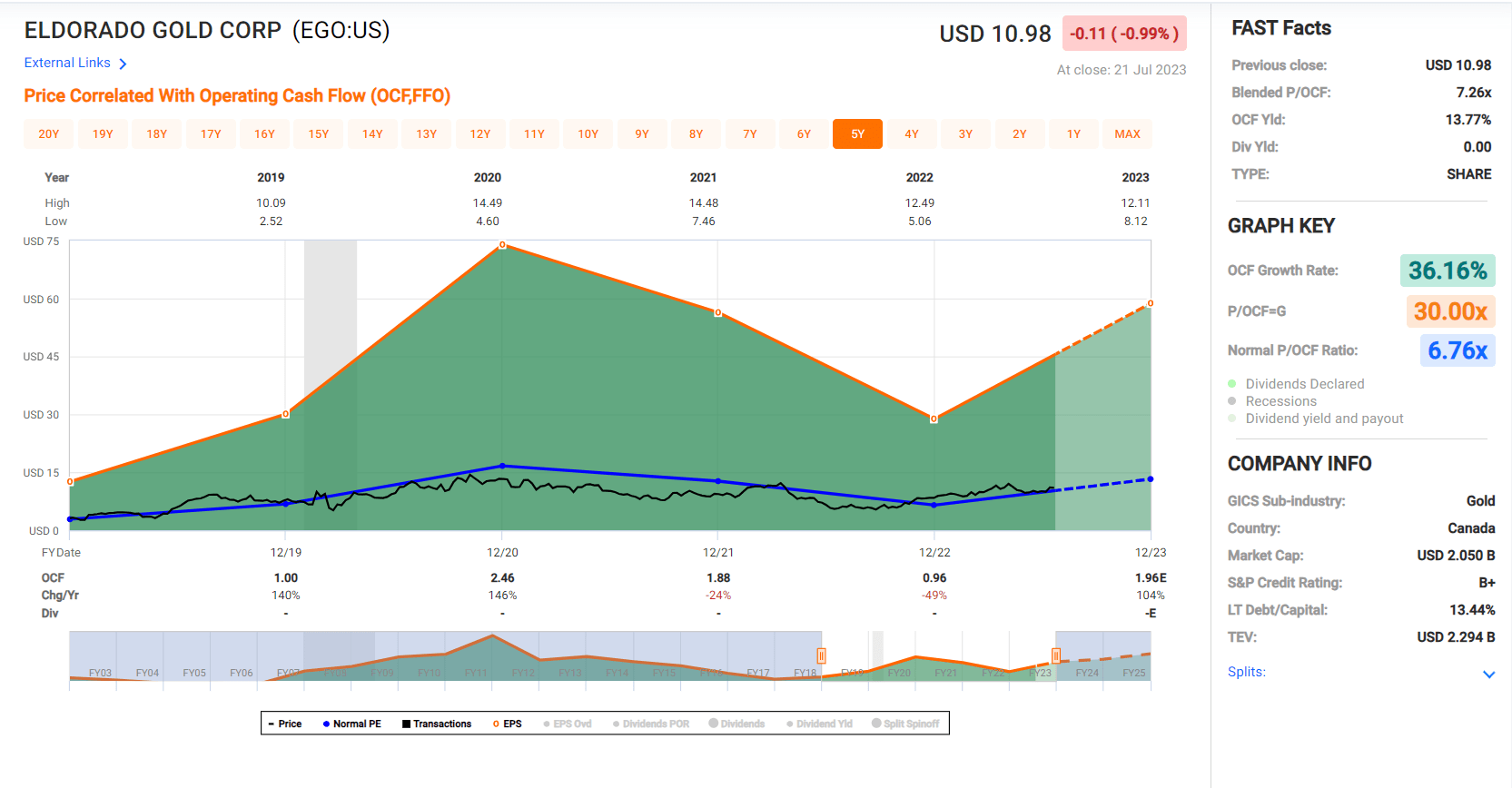1512x788 pixels.
Task: Enable Dividend Yld legend series
Action: (819, 724)
